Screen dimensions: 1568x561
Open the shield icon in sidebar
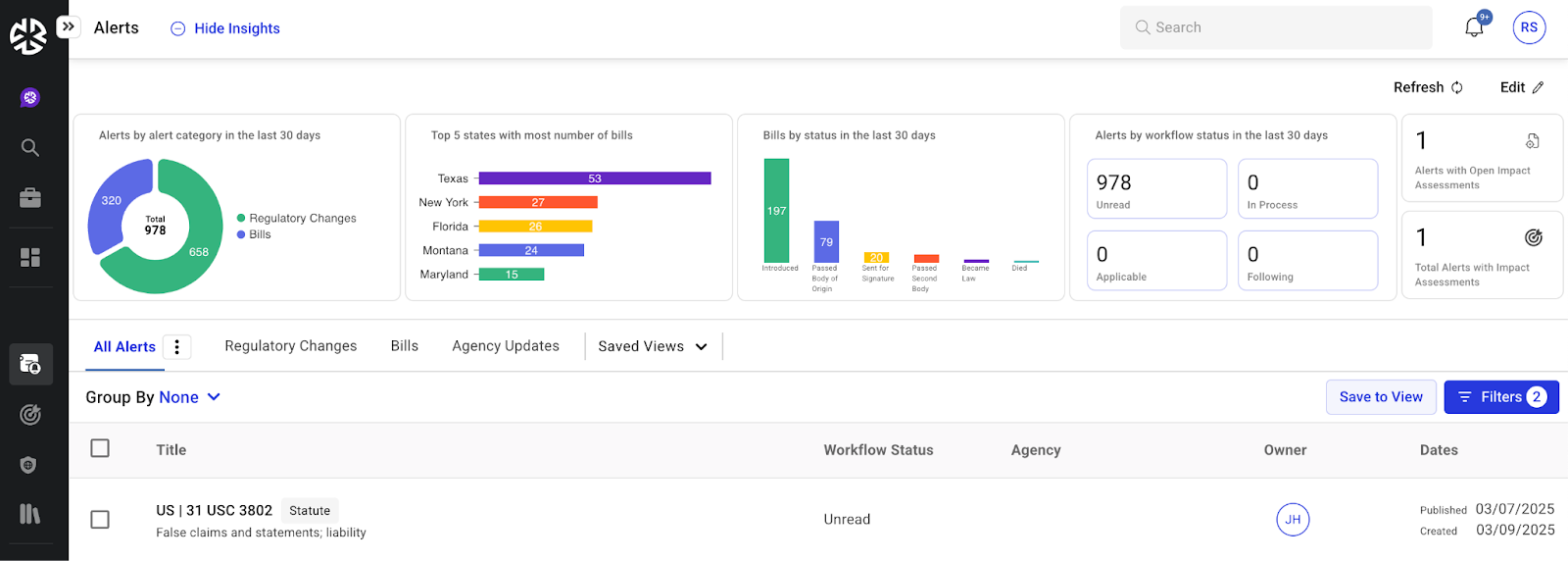29,465
